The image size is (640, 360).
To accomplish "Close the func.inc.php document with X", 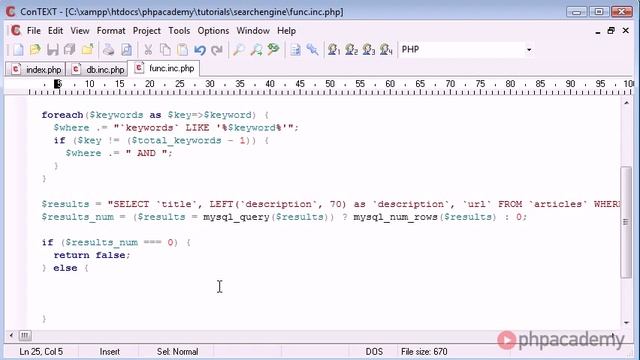I will 625,31.
